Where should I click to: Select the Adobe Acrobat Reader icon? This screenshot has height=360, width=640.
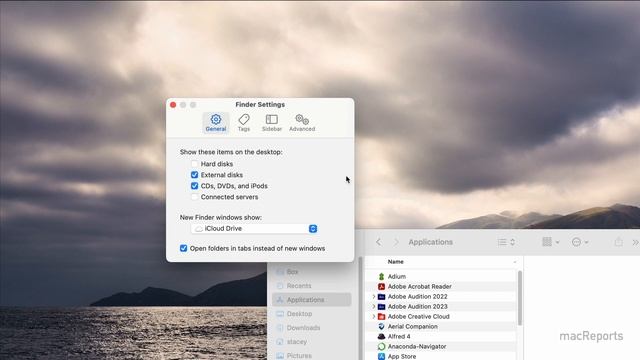[381, 287]
